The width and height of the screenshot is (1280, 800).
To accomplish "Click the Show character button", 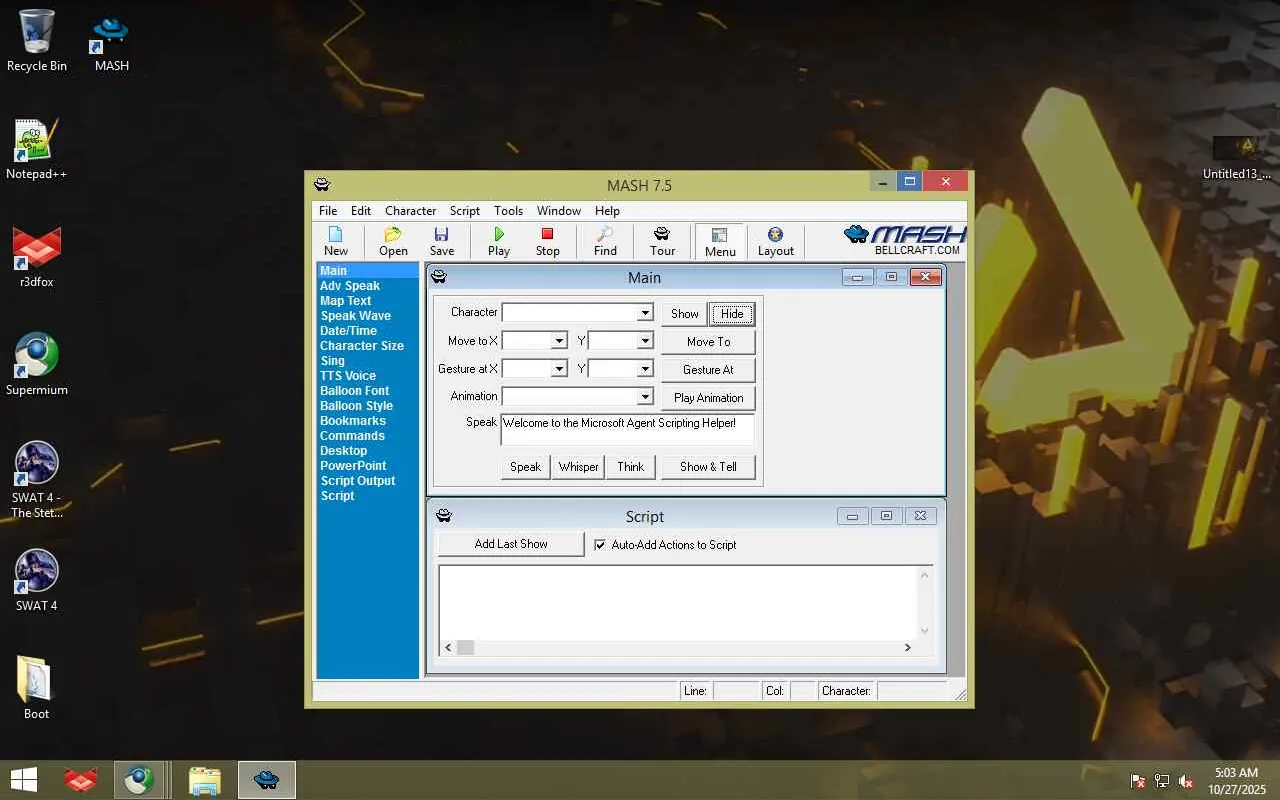I will [685, 314].
